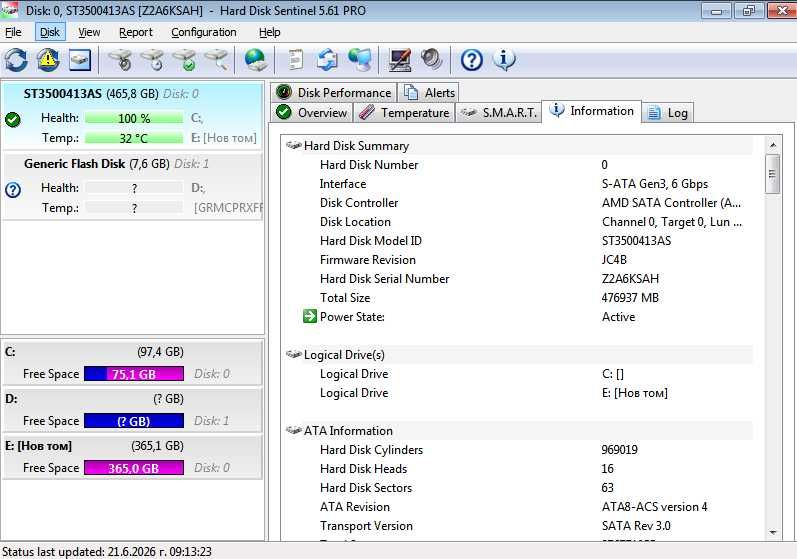Select the Transport Version value SATA Rev 3.0

point(636,526)
